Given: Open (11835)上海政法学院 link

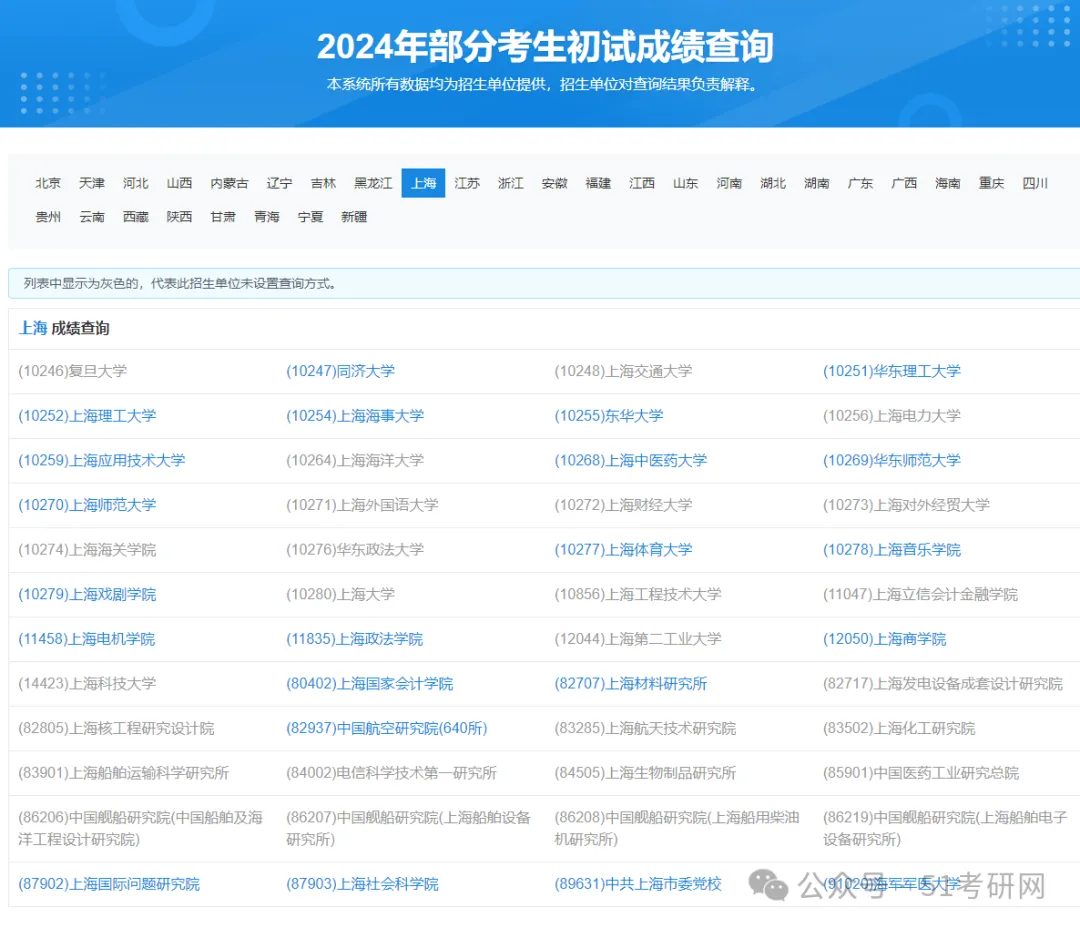Looking at the screenshot, I should click(x=355, y=639).
